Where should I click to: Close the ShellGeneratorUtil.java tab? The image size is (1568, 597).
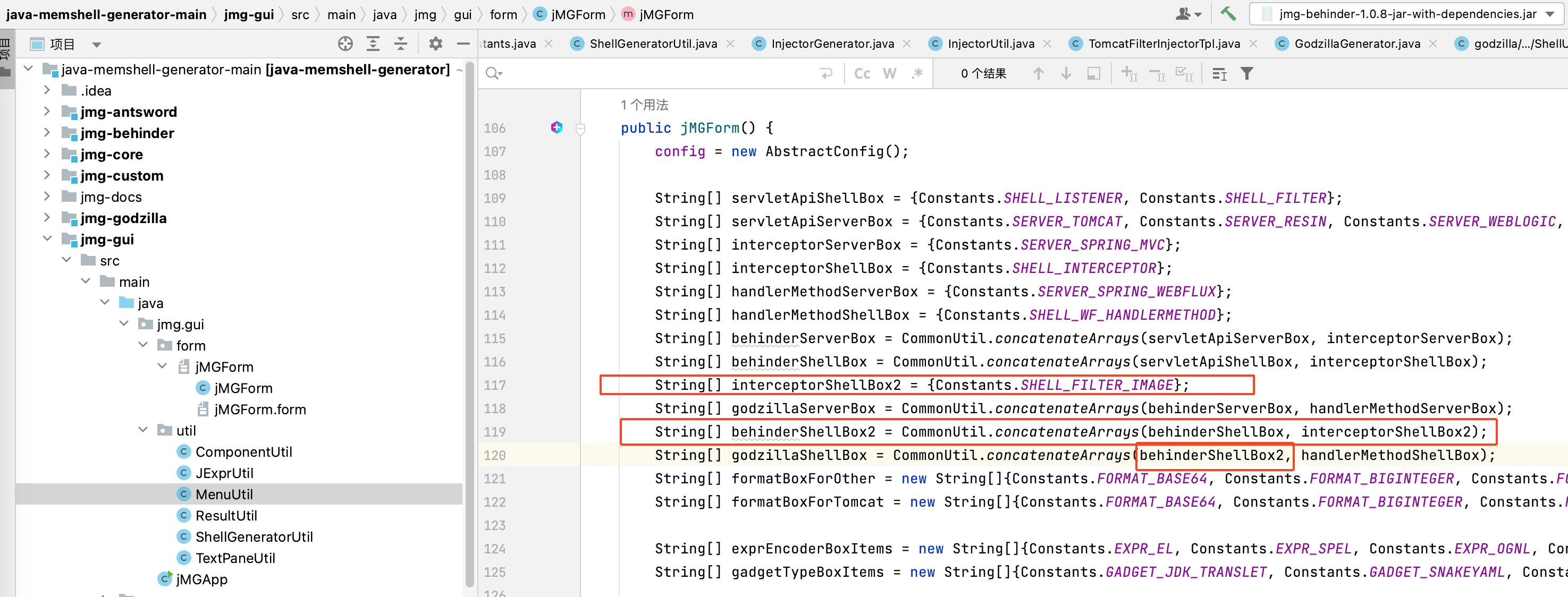click(x=730, y=44)
